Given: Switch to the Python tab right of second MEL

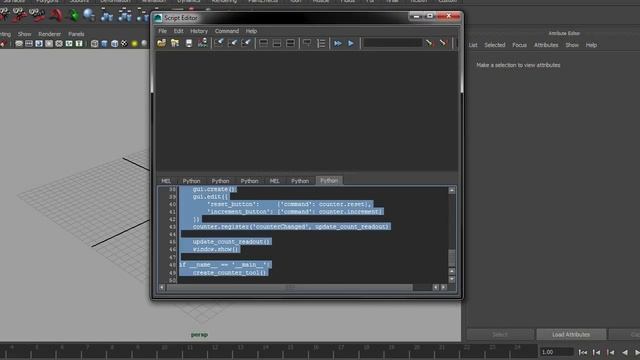Looking at the screenshot, I should click(x=300, y=181).
